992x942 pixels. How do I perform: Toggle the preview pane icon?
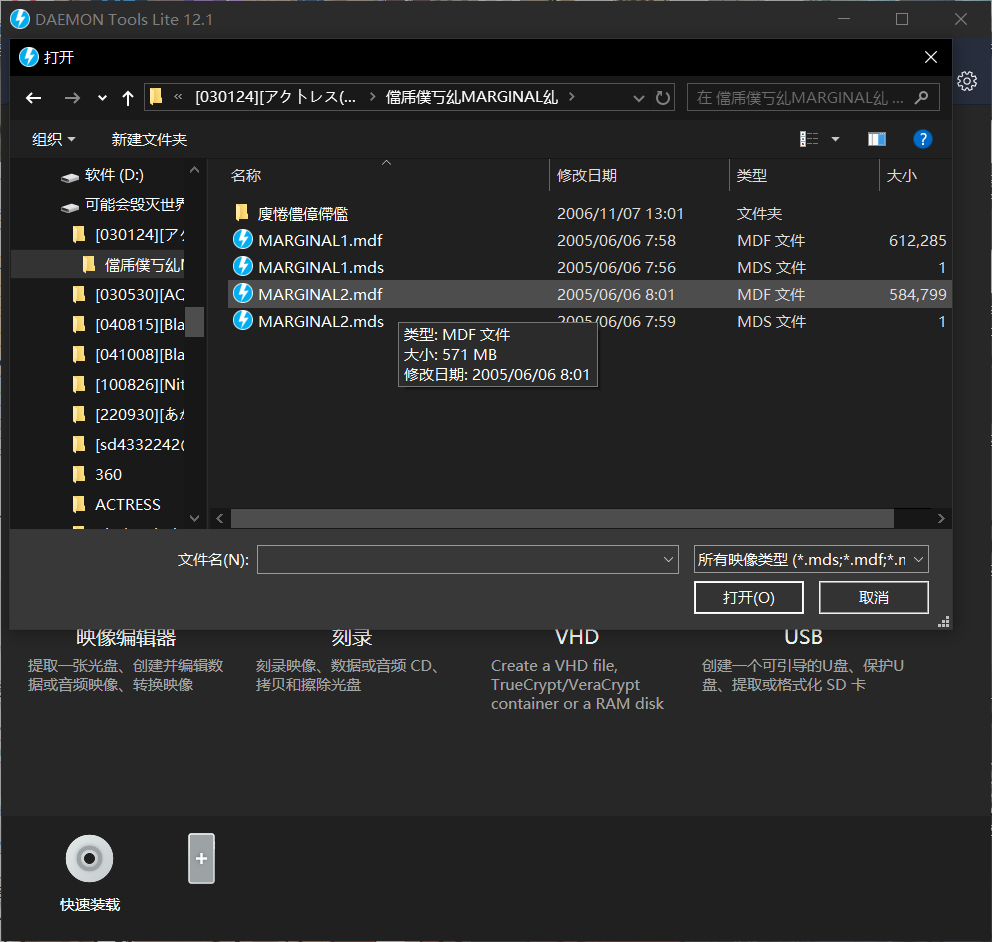click(876, 139)
